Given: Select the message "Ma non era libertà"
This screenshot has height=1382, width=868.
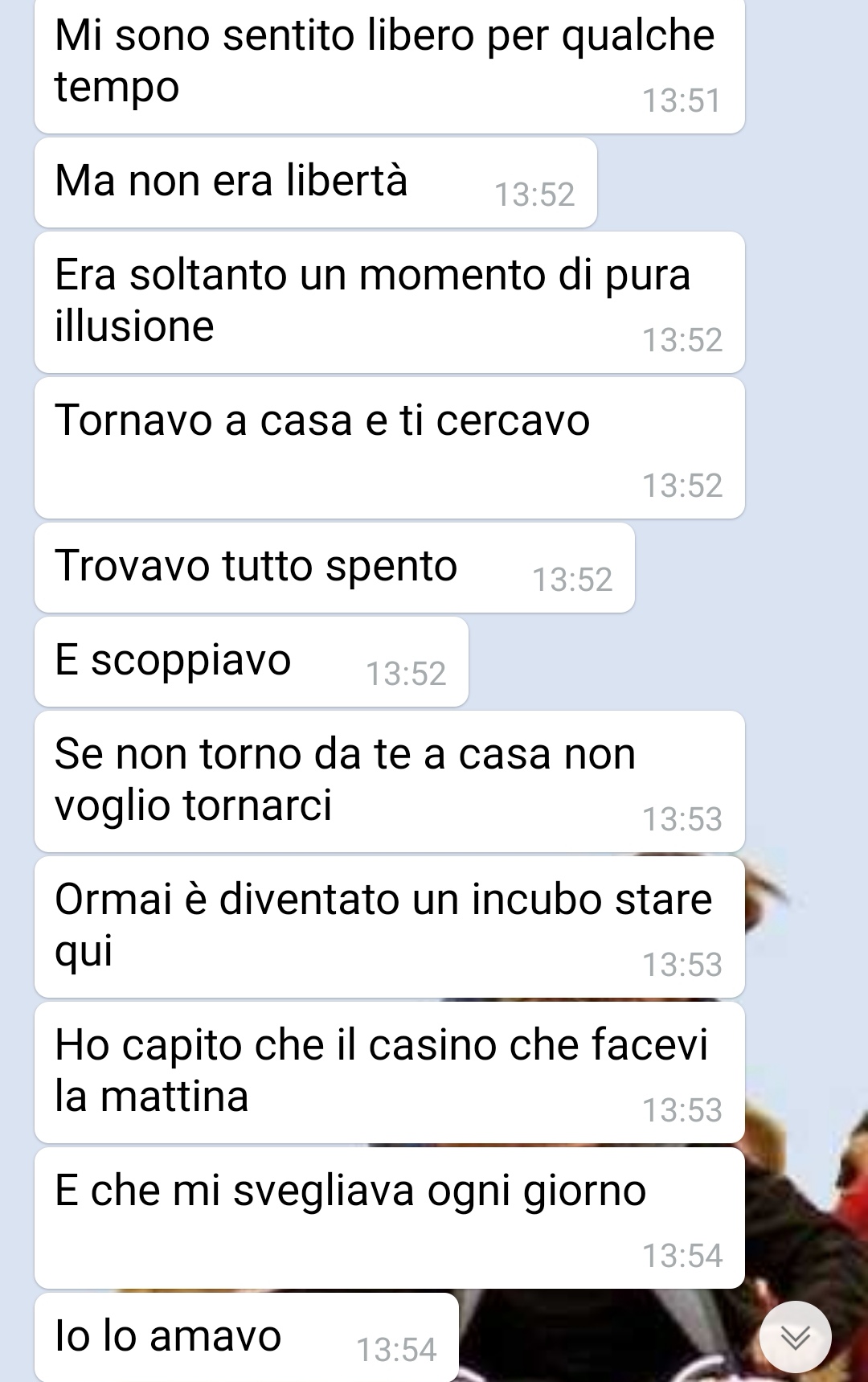Looking at the screenshot, I should click(316, 182).
